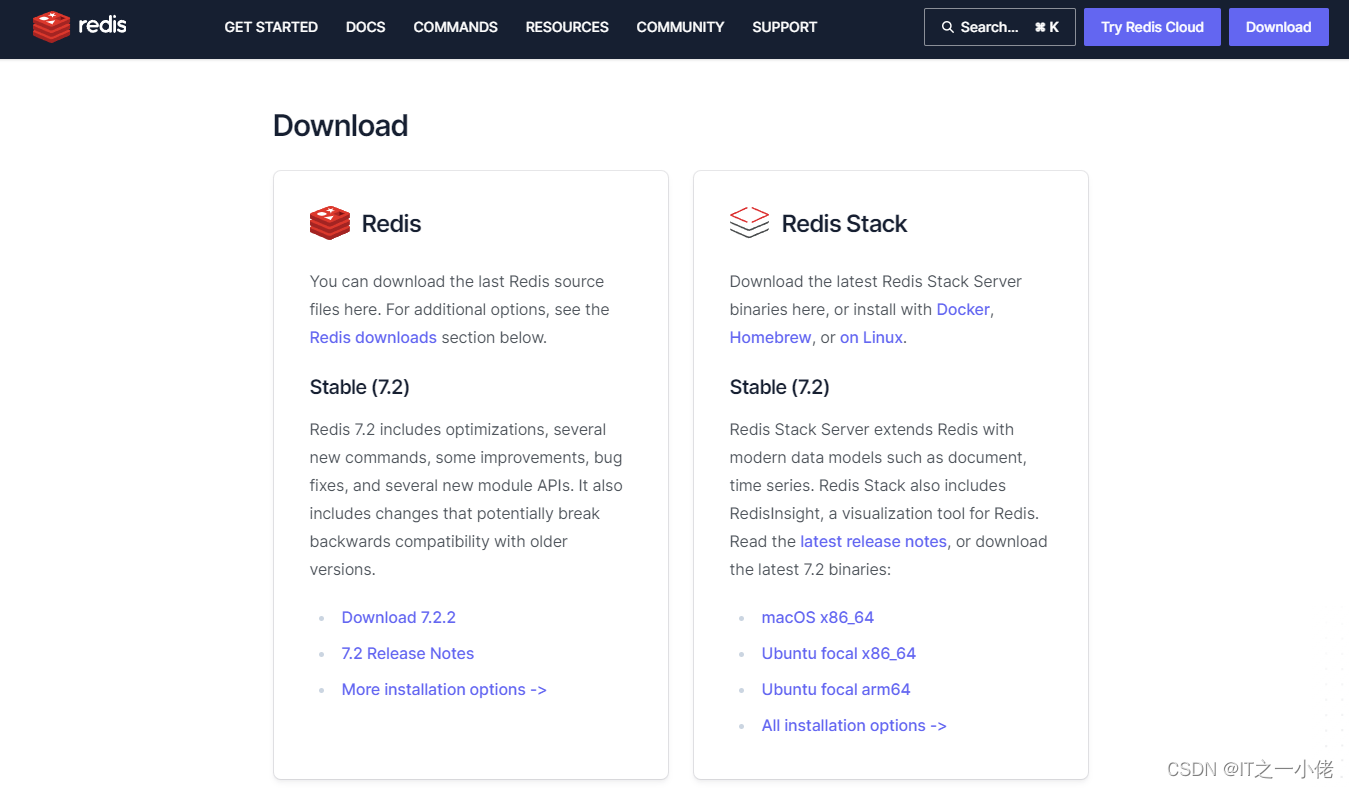This screenshot has width=1349, height=788.
Task: Open the latest release notes link
Action: pos(873,541)
